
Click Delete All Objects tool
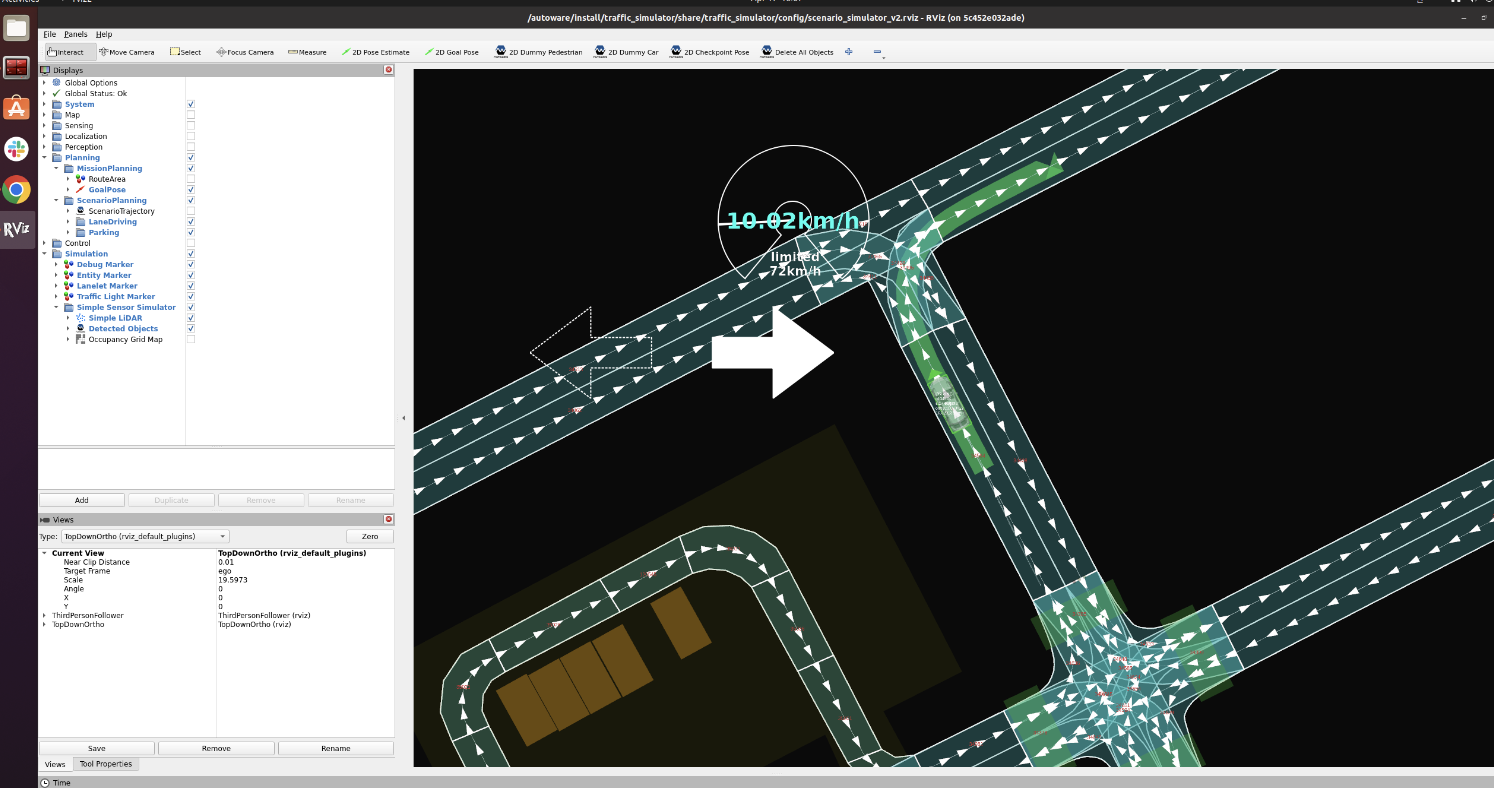coord(797,52)
